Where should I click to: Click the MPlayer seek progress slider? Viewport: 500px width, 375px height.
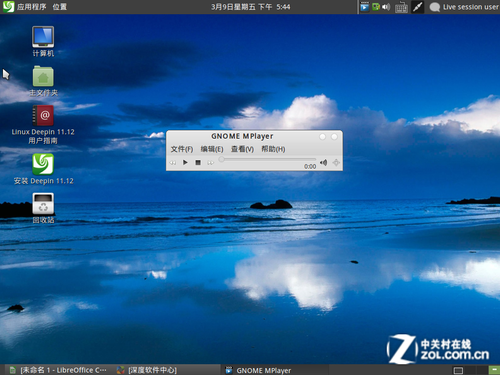pos(267,159)
